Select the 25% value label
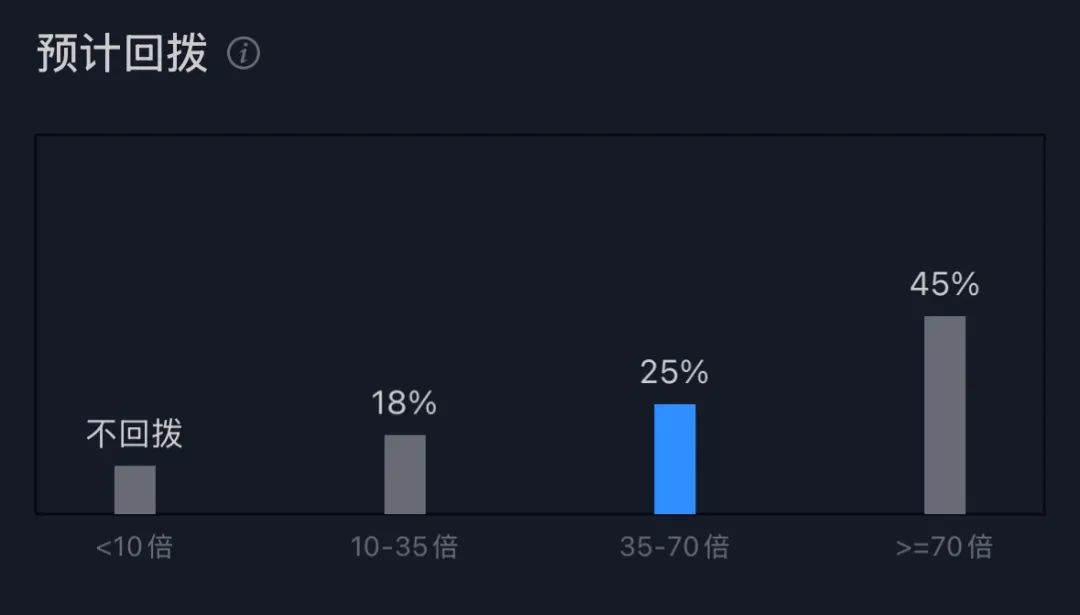This screenshot has height=615, width=1080. click(x=674, y=373)
